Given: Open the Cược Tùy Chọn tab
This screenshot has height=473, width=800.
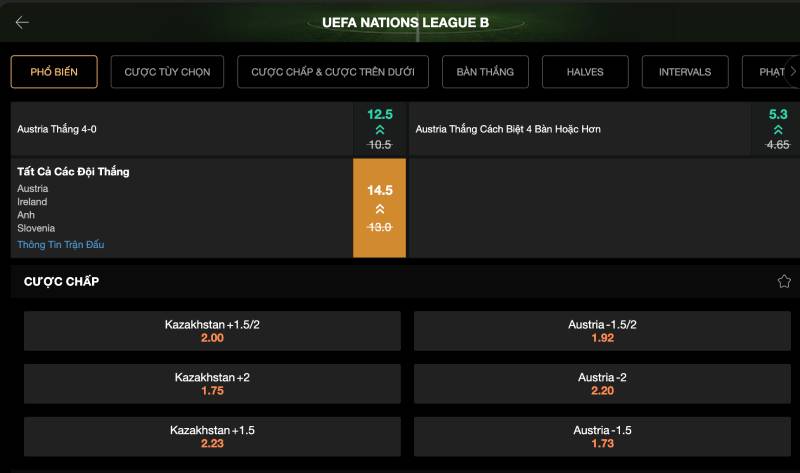Looking at the screenshot, I should click(167, 72).
